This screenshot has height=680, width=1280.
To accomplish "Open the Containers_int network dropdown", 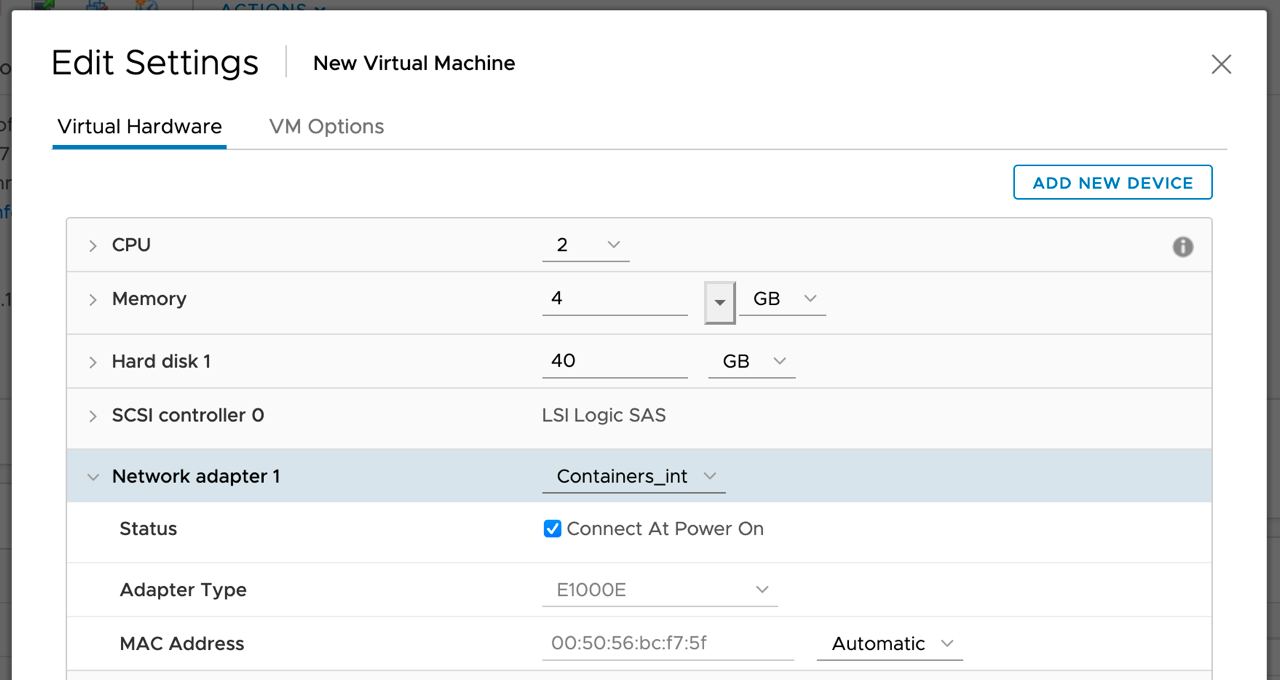I will tap(634, 477).
